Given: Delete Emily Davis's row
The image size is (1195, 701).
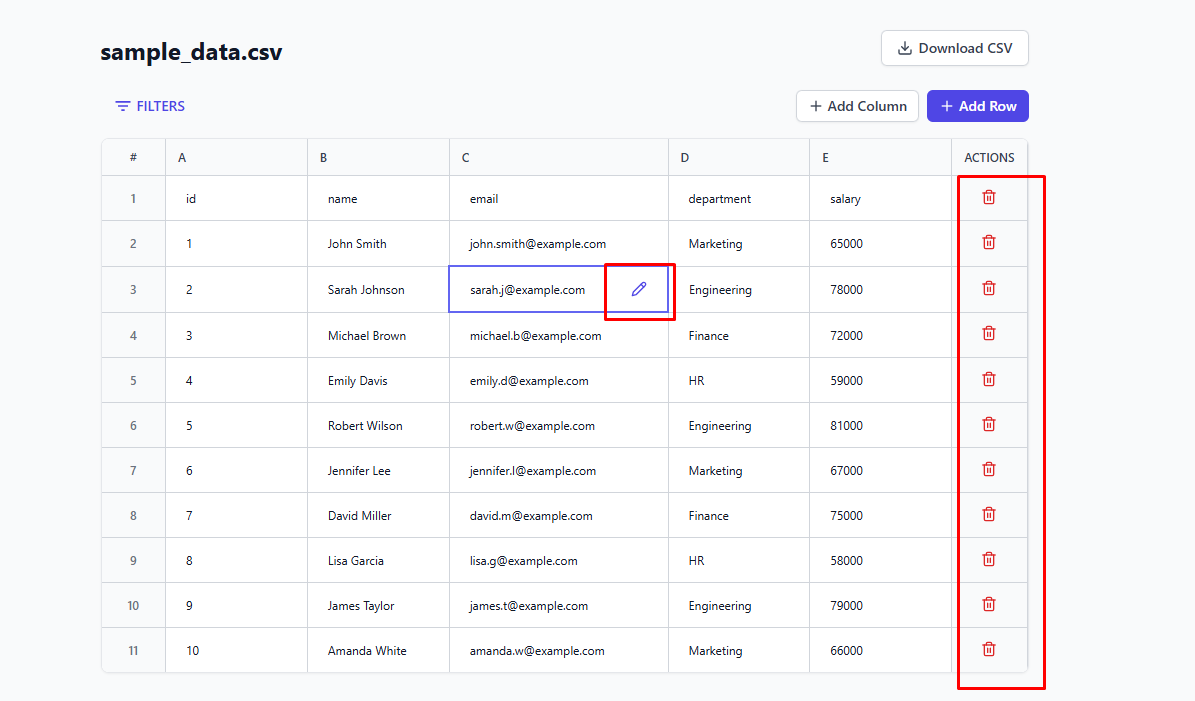Looking at the screenshot, I should pyautogui.click(x=989, y=379).
